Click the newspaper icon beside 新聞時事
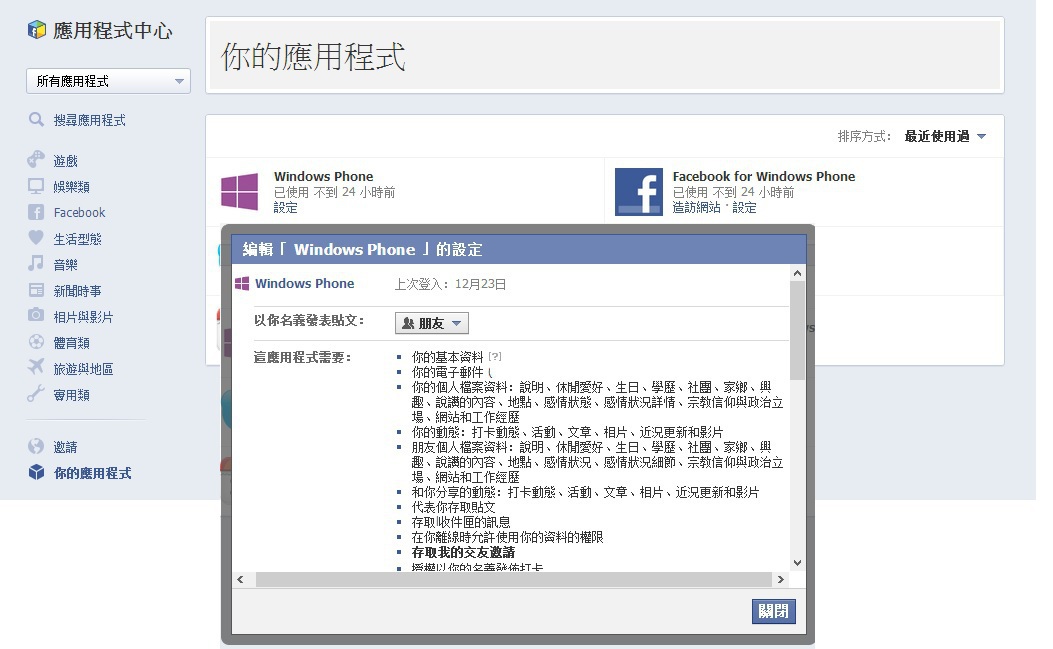 [x=36, y=290]
